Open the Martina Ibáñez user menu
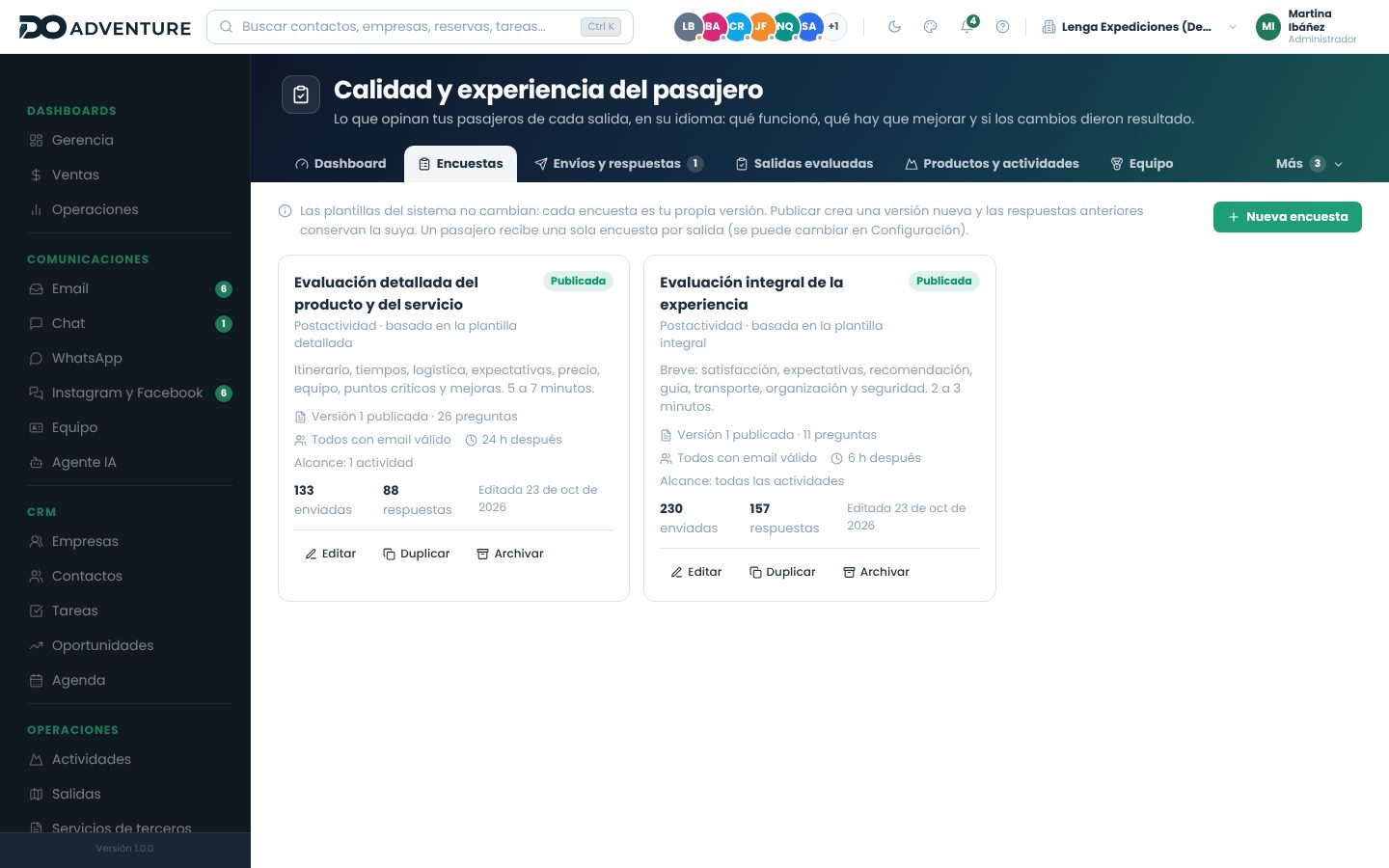 click(x=1307, y=27)
